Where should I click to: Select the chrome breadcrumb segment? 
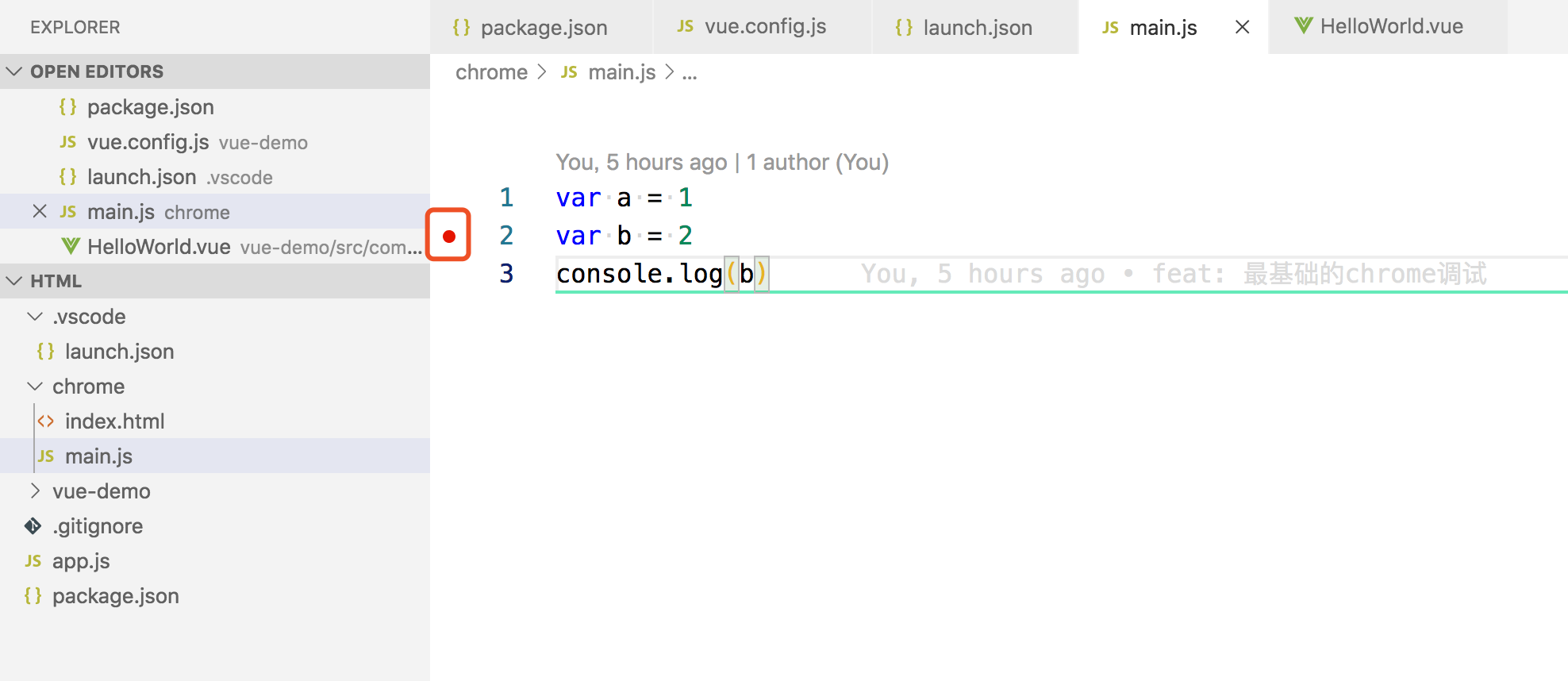point(491,72)
